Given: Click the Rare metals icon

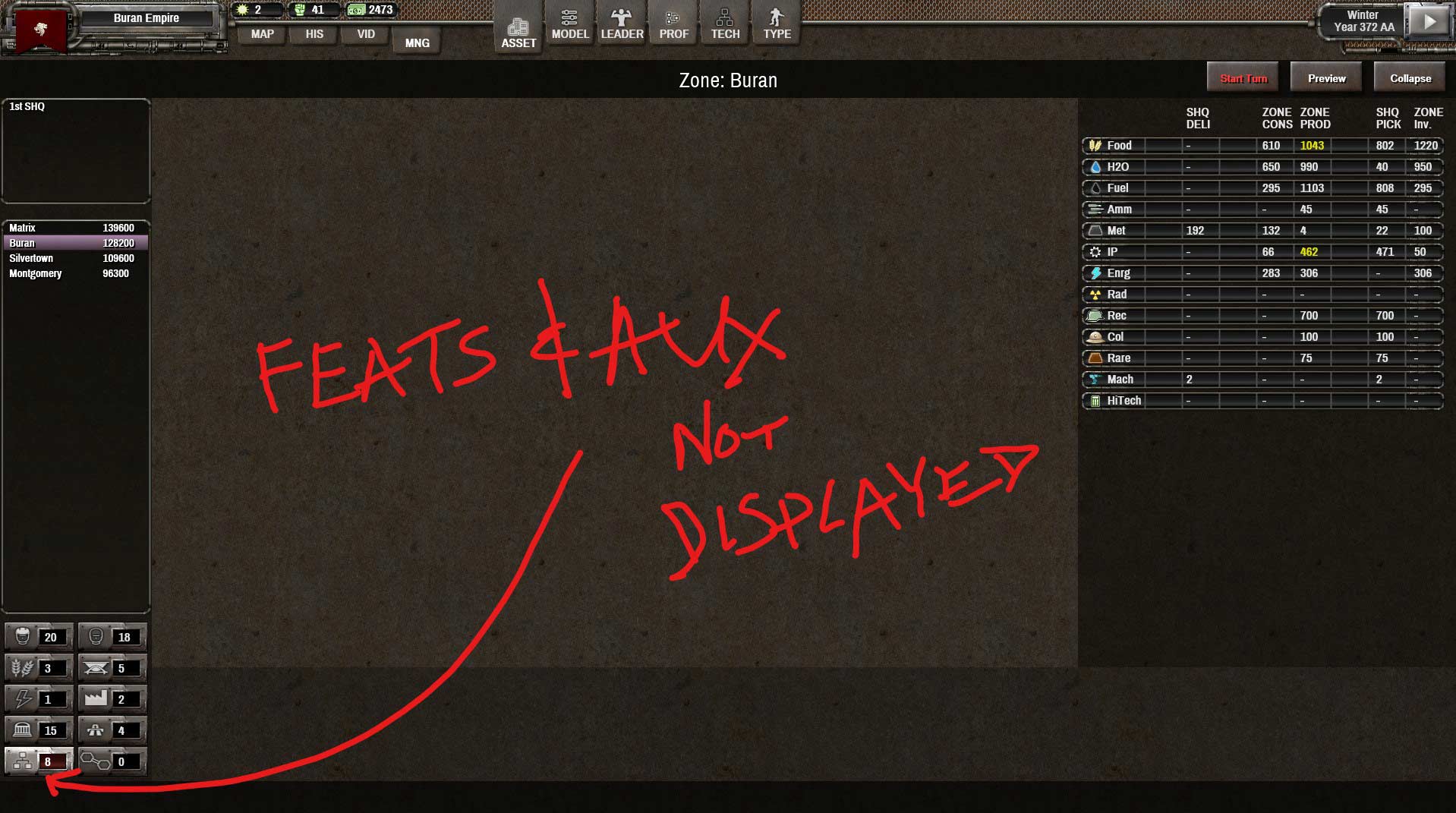Looking at the screenshot, I should click(x=1095, y=358).
